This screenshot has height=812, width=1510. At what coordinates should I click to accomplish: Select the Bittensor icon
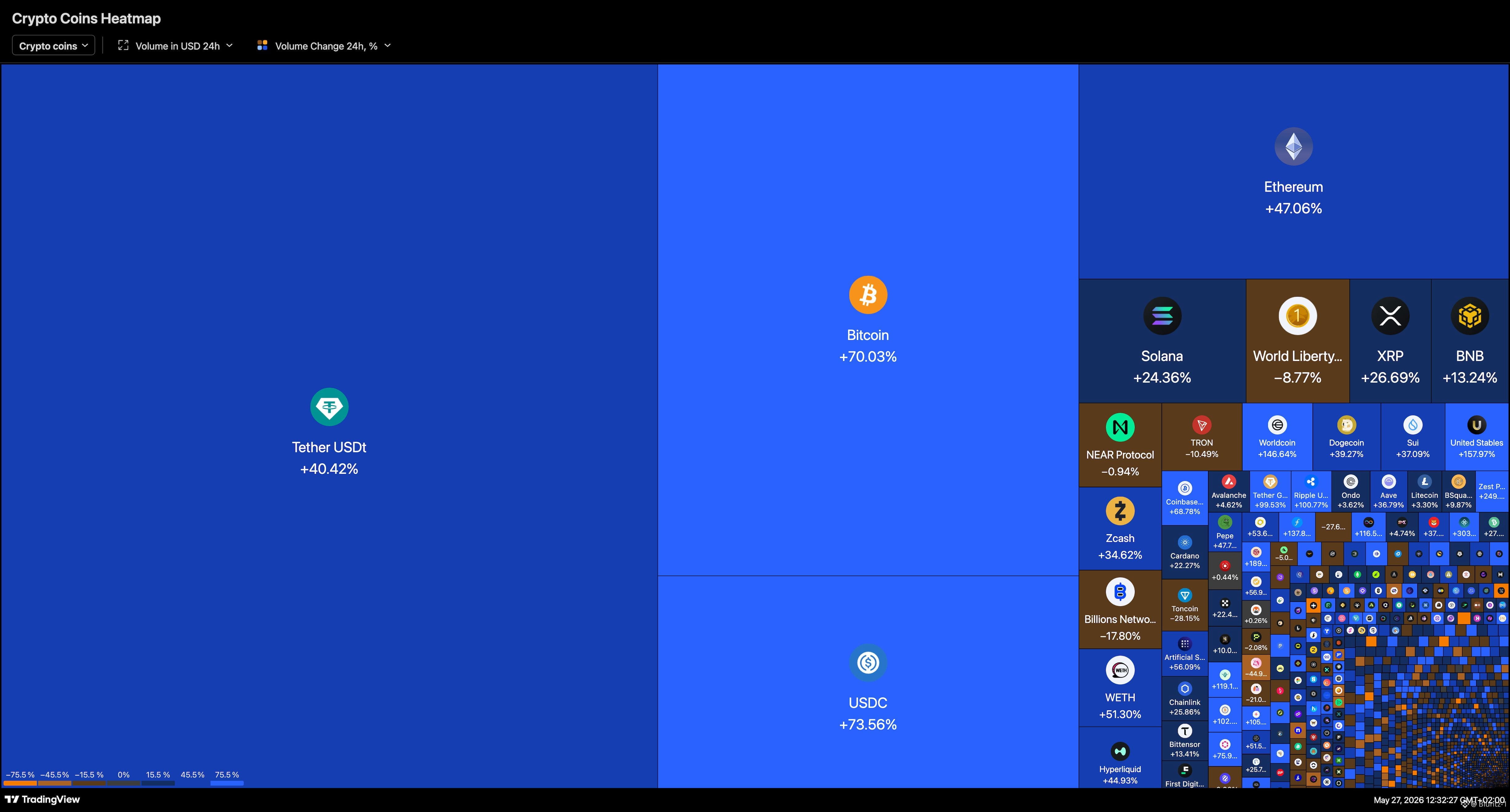coord(1185,731)
